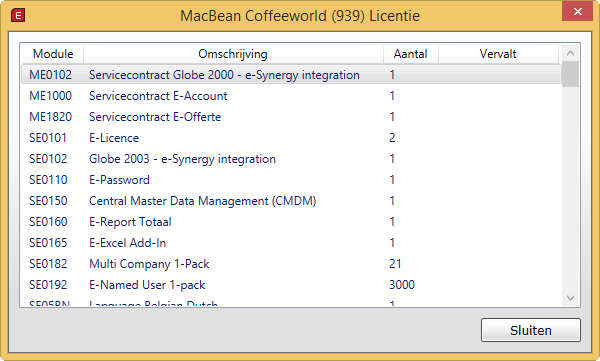
Task: Select the ME0102 Servicecontract Globe 2000 row
Action: [292, 75]
